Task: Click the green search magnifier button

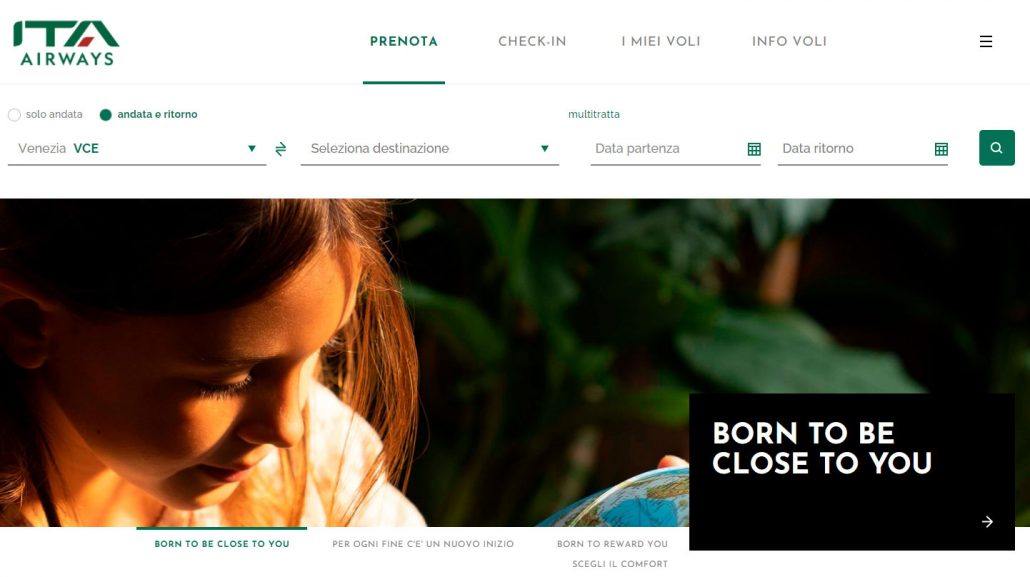Action: (x=996, y=148)
